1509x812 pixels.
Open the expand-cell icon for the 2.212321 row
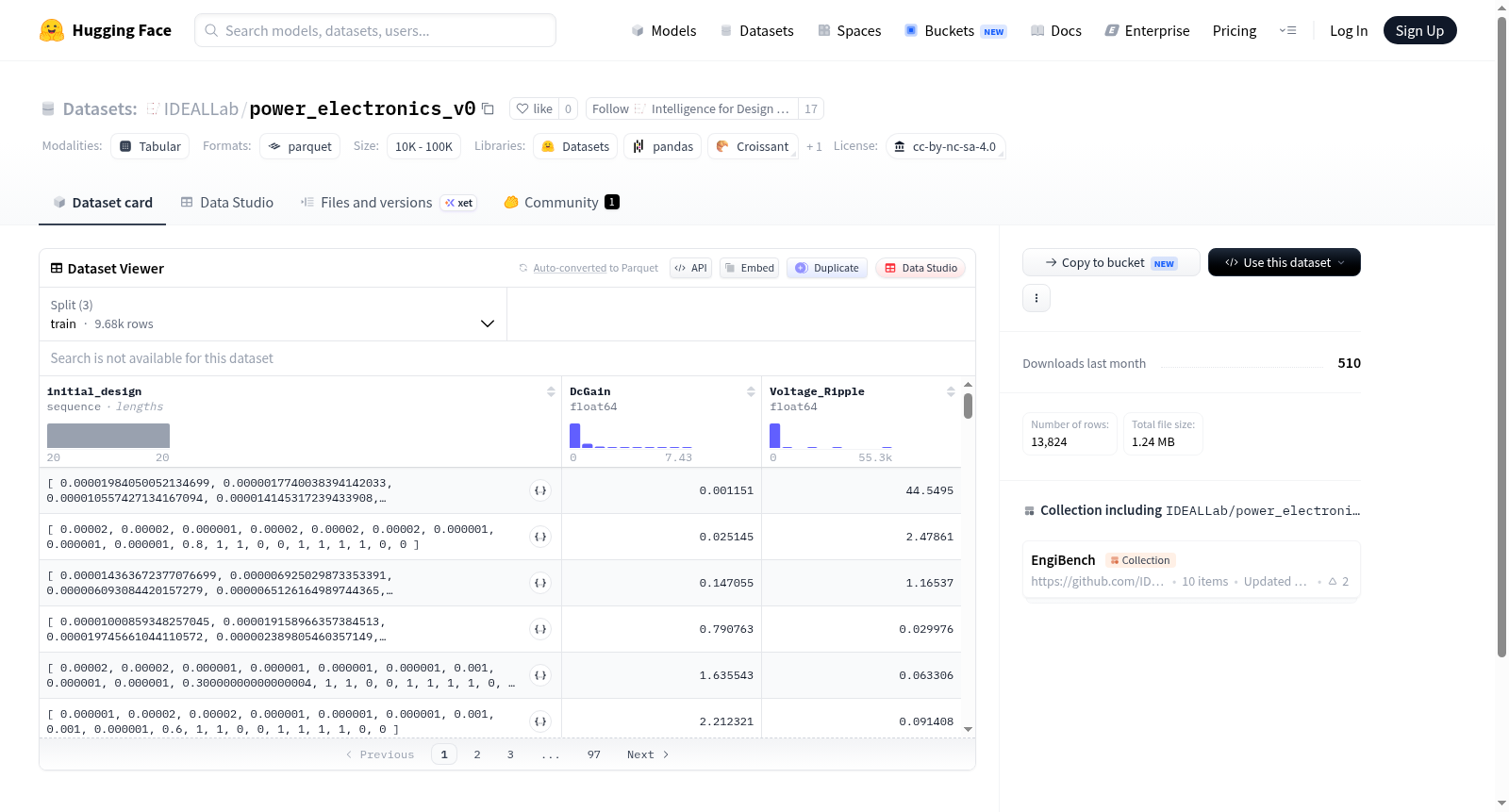[540, 721]
